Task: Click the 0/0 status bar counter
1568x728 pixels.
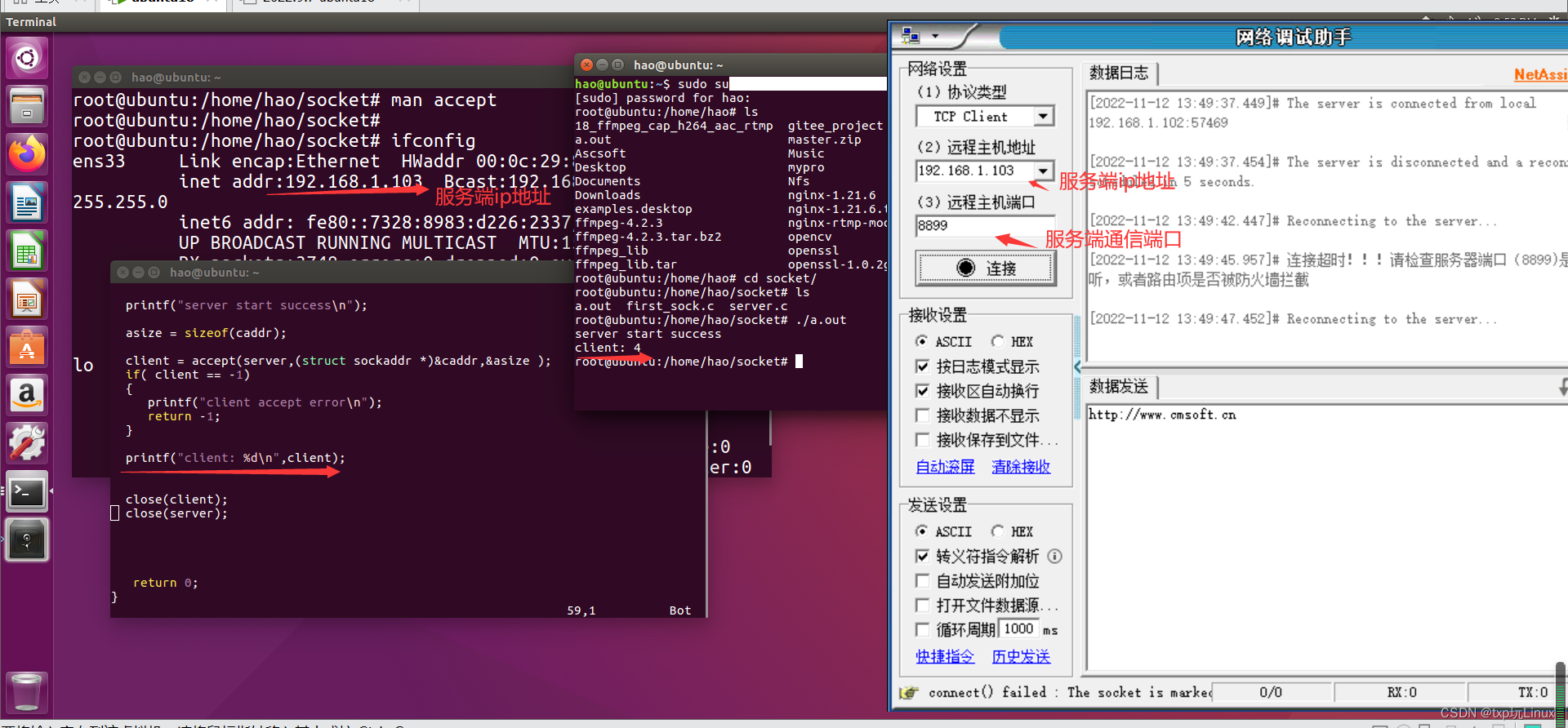Action: (1271, 693)
